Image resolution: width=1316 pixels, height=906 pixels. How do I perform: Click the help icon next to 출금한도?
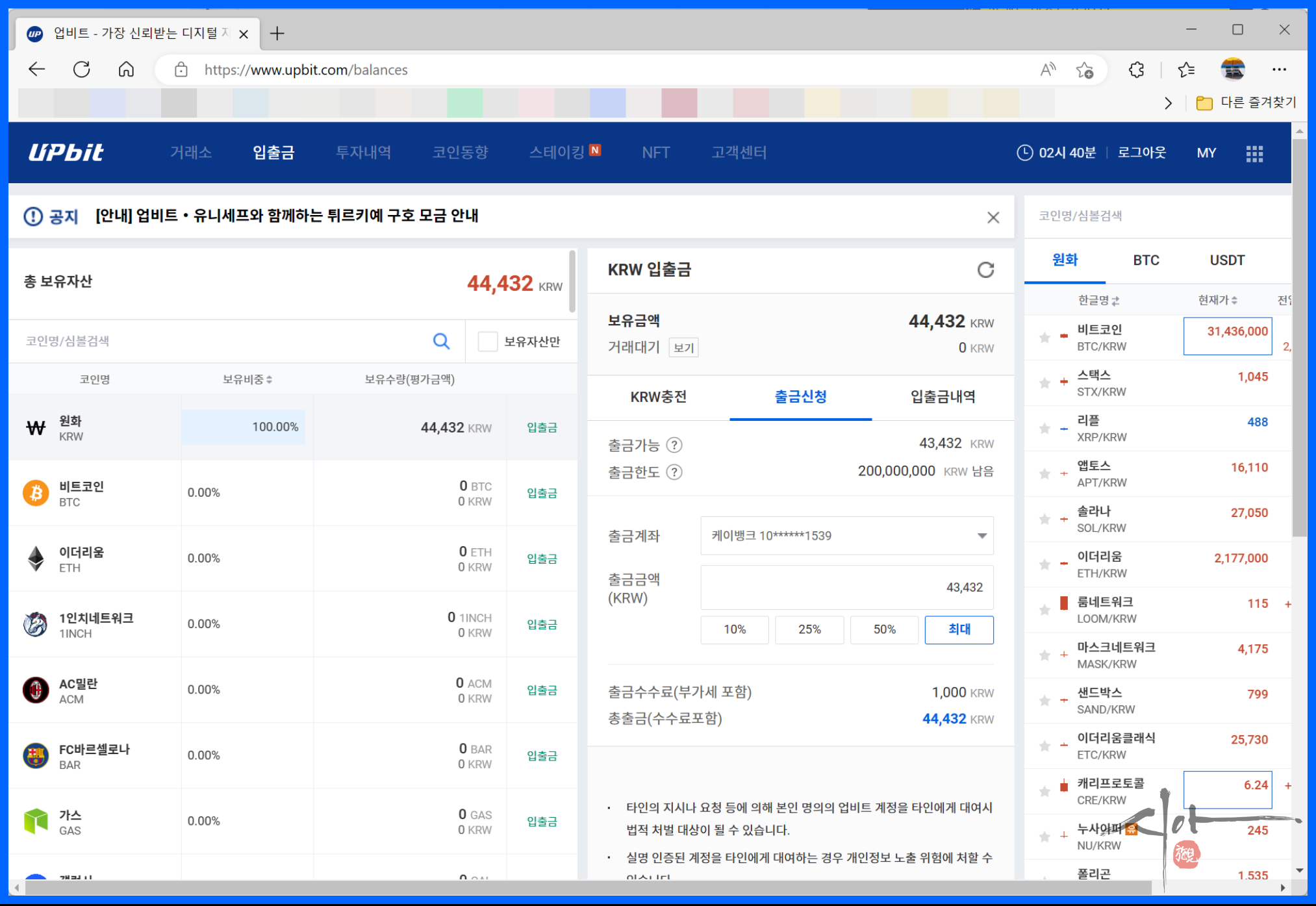click(x=674, y=472)
